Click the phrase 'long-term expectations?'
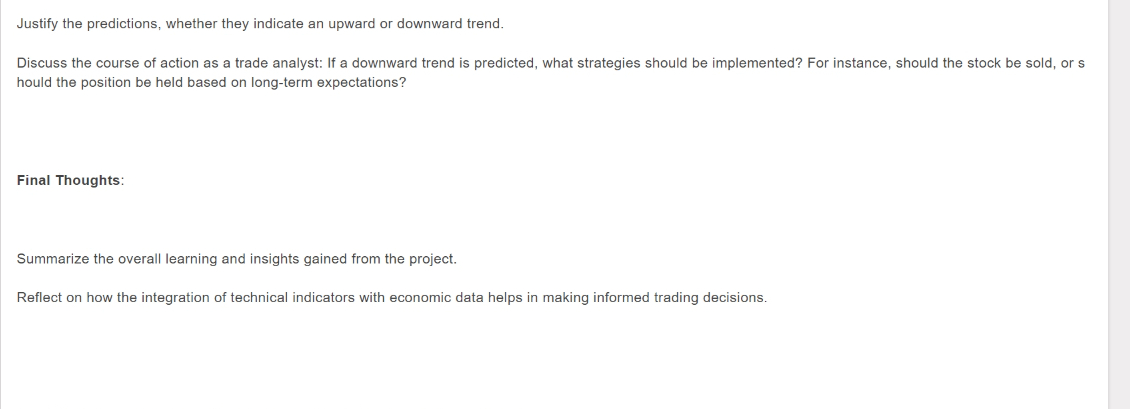This screenshot has height=409, width=1130. (328, 83)
